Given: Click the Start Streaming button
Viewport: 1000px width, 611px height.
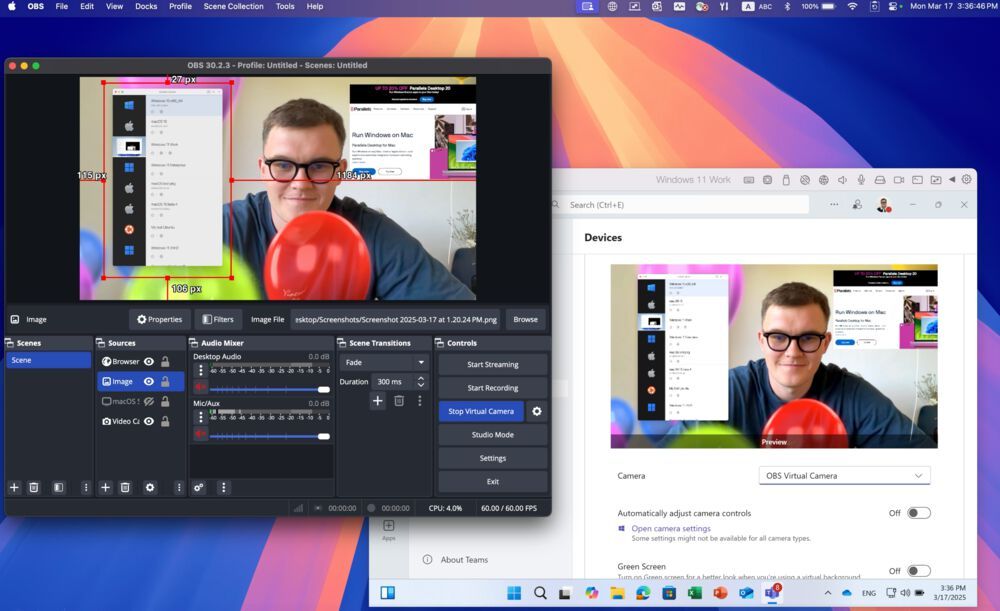Looking at the screenshot, I should pyautogui.click(x=492, y=364).
